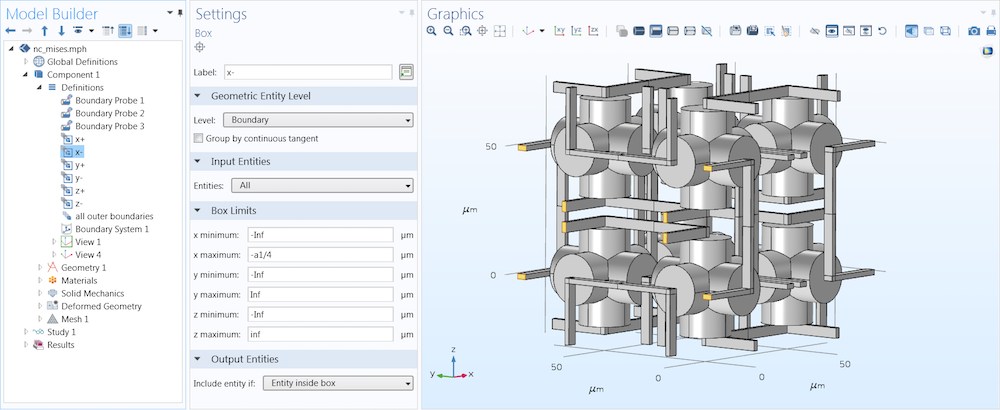Click the label options button beside Label field
This screenshot has height=410, width=1000.
click(406, 72)
